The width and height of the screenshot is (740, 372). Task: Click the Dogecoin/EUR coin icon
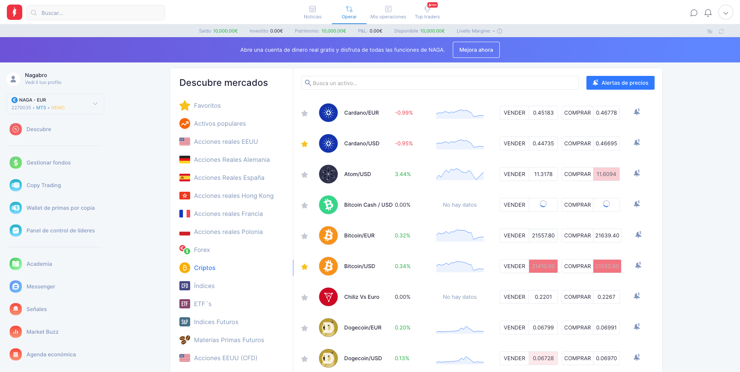tap(328, 328)
